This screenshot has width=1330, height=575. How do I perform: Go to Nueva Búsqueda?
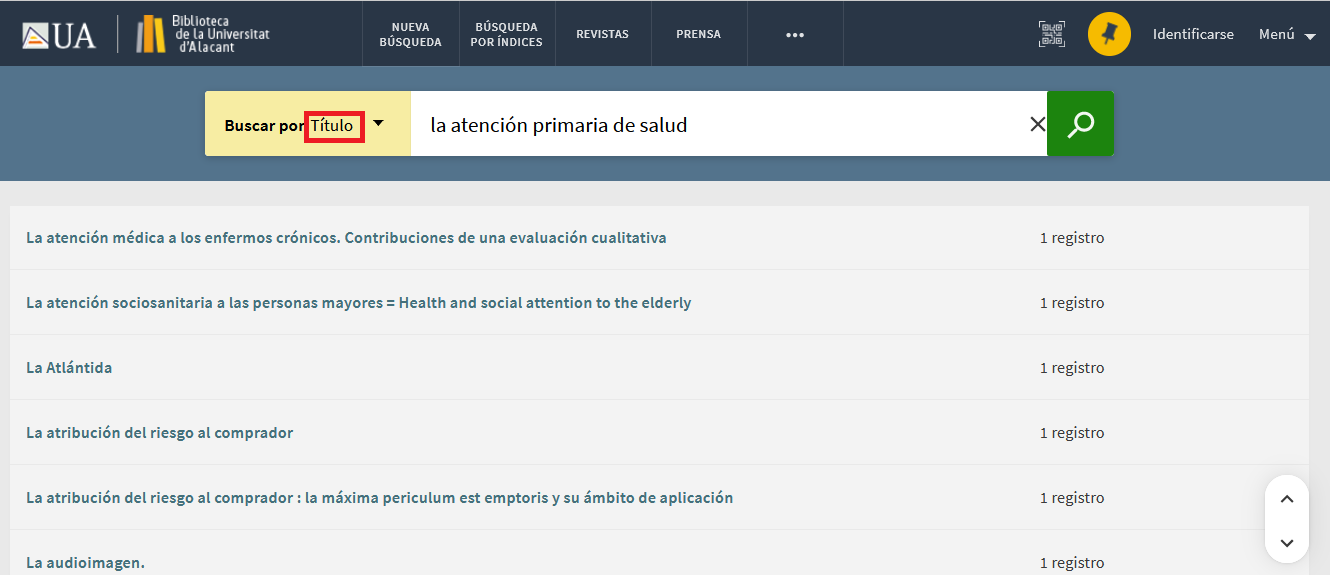click(410, 34)
